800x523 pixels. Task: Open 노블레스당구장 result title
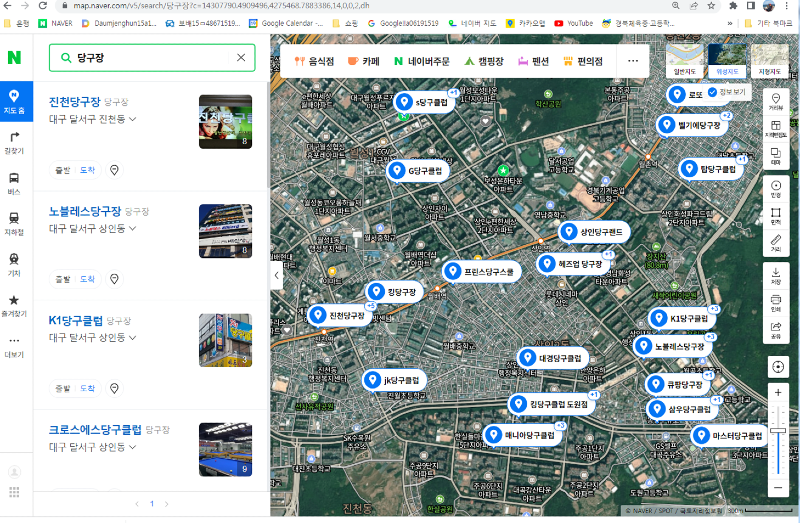85,211
